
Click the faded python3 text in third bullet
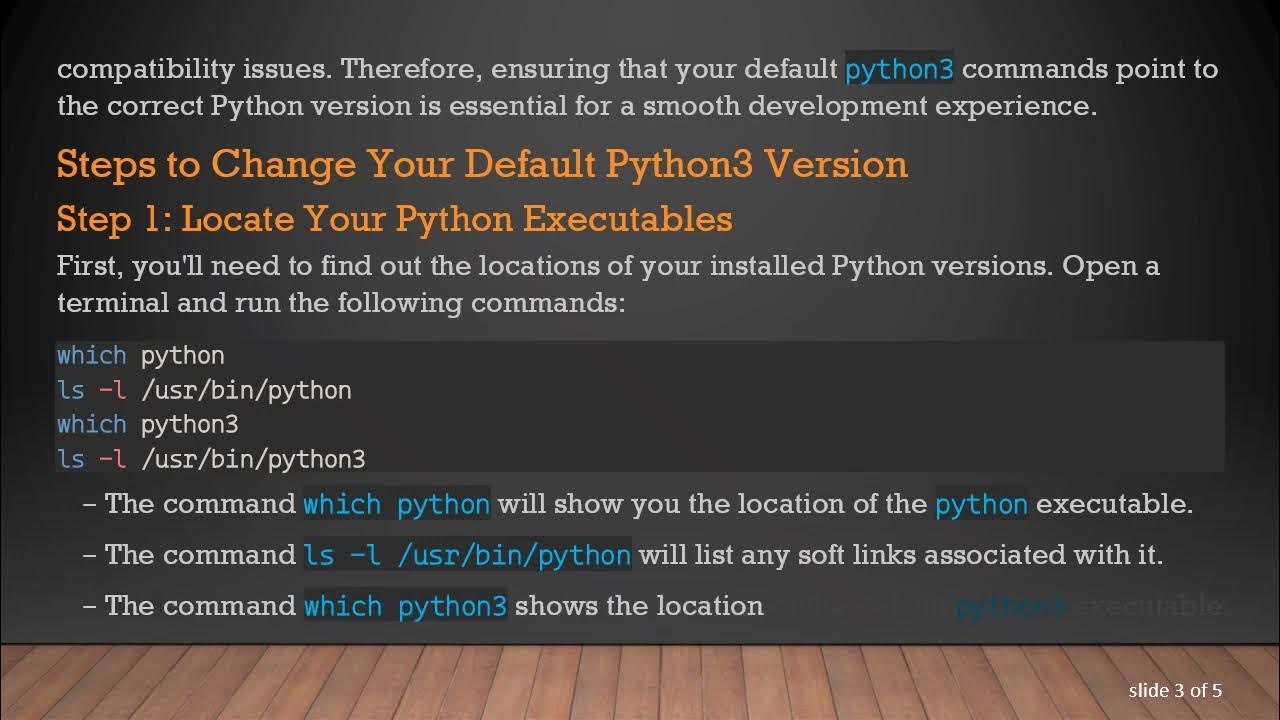(1009, 606)
